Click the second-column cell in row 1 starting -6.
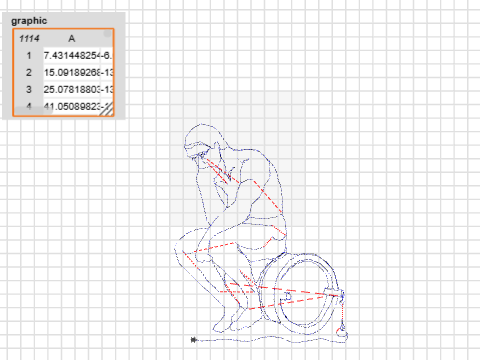Viewport: 480px width, 360px height. coord(107,55)
